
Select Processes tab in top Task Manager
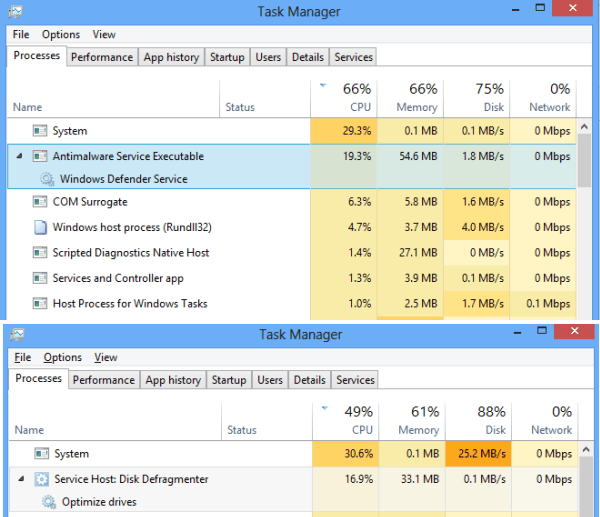(37, 56)
